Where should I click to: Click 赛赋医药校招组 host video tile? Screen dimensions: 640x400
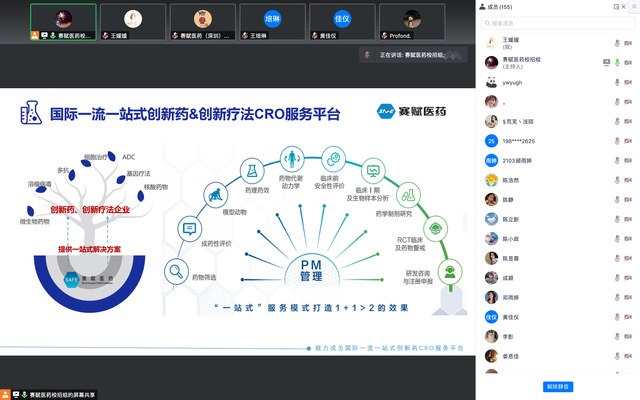pos(63,22)
